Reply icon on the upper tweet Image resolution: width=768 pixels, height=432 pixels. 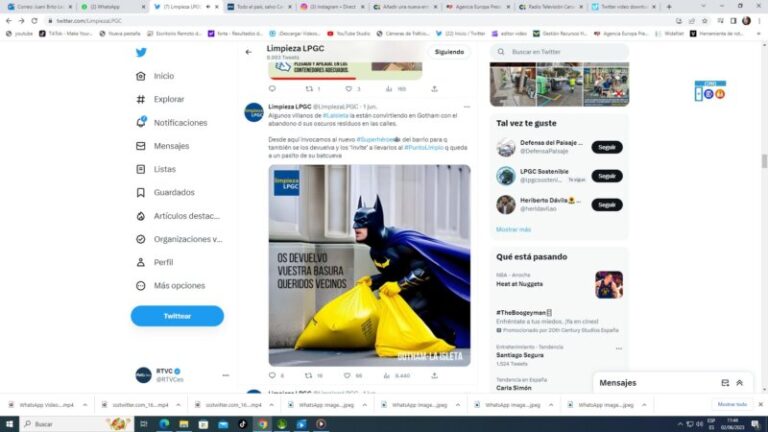click(272, 89)
